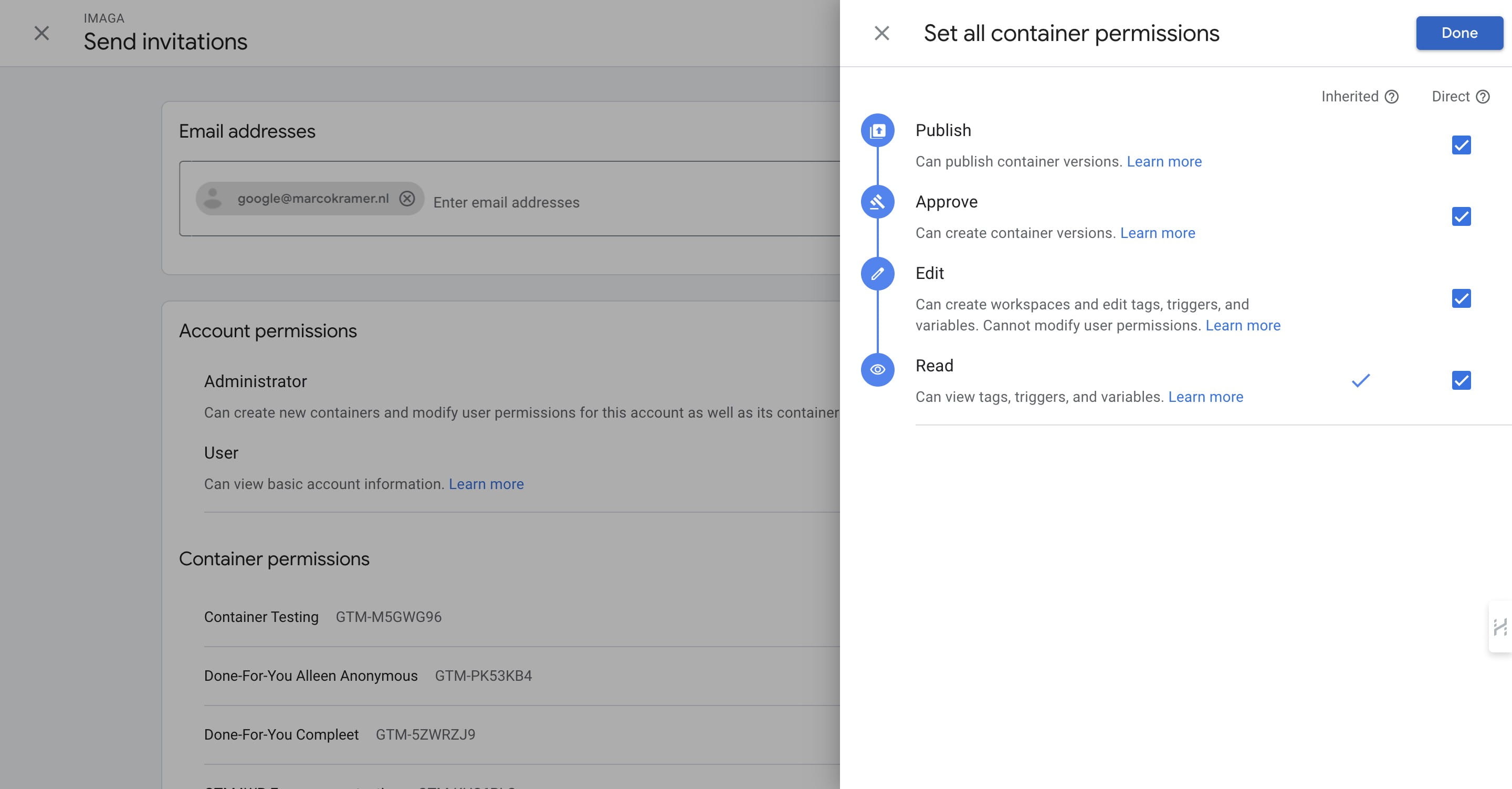Click the Read eye icon
Viewport: 1512px width, 789px height.
click(877, 369)
